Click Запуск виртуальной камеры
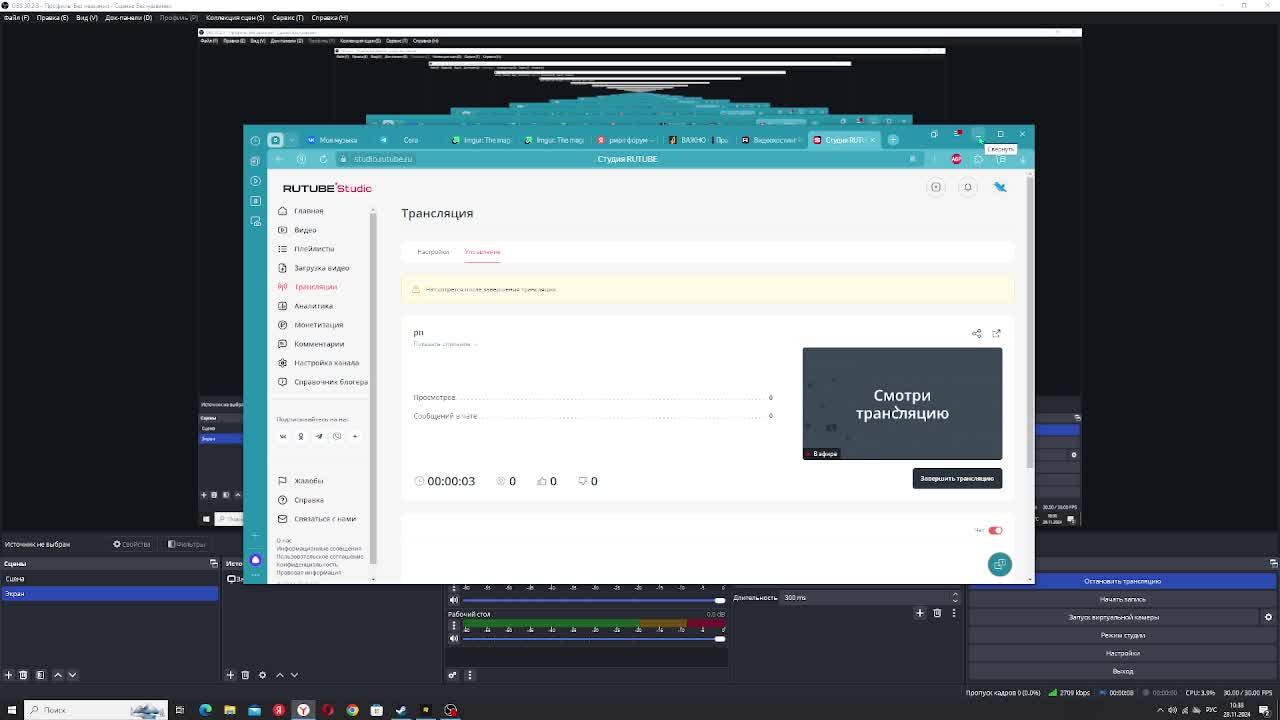This screenshot has width=1280, height=720. click(x=1113, y=617)
